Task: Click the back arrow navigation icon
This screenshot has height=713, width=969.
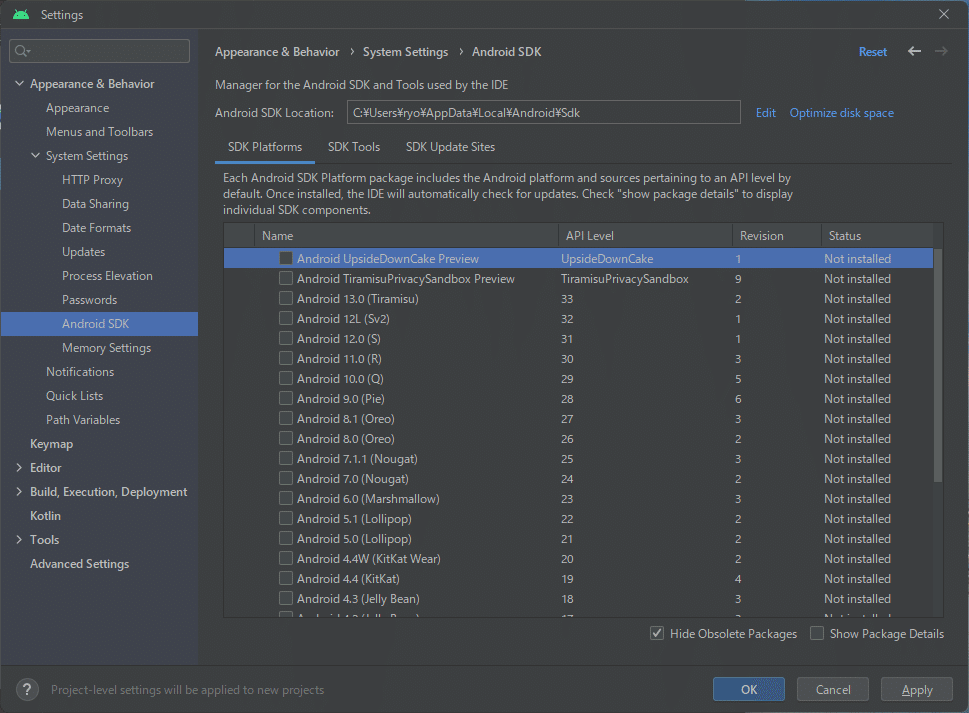Action: (914, 51)
